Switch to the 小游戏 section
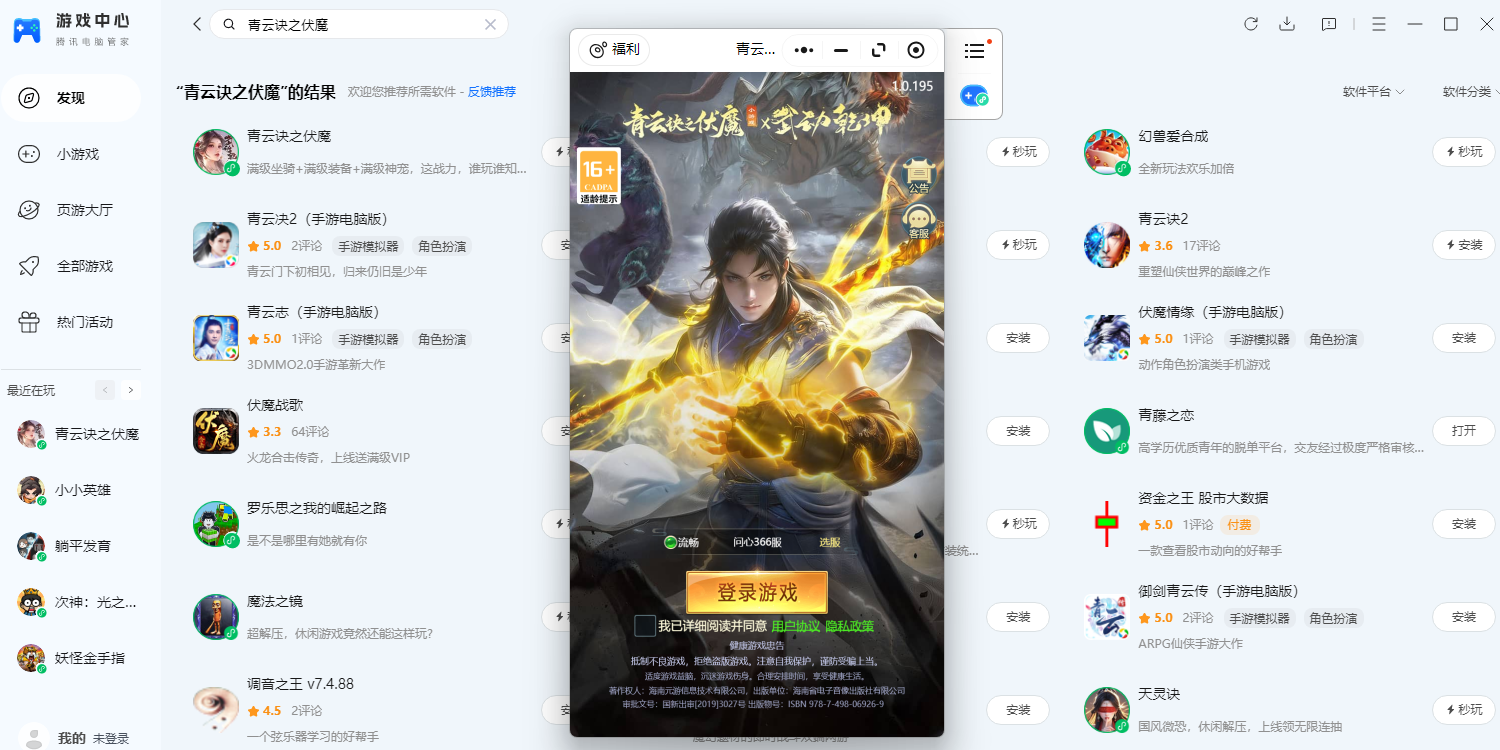The height and width of the screenshot is (750, 1500). click(x=70, y=154)
